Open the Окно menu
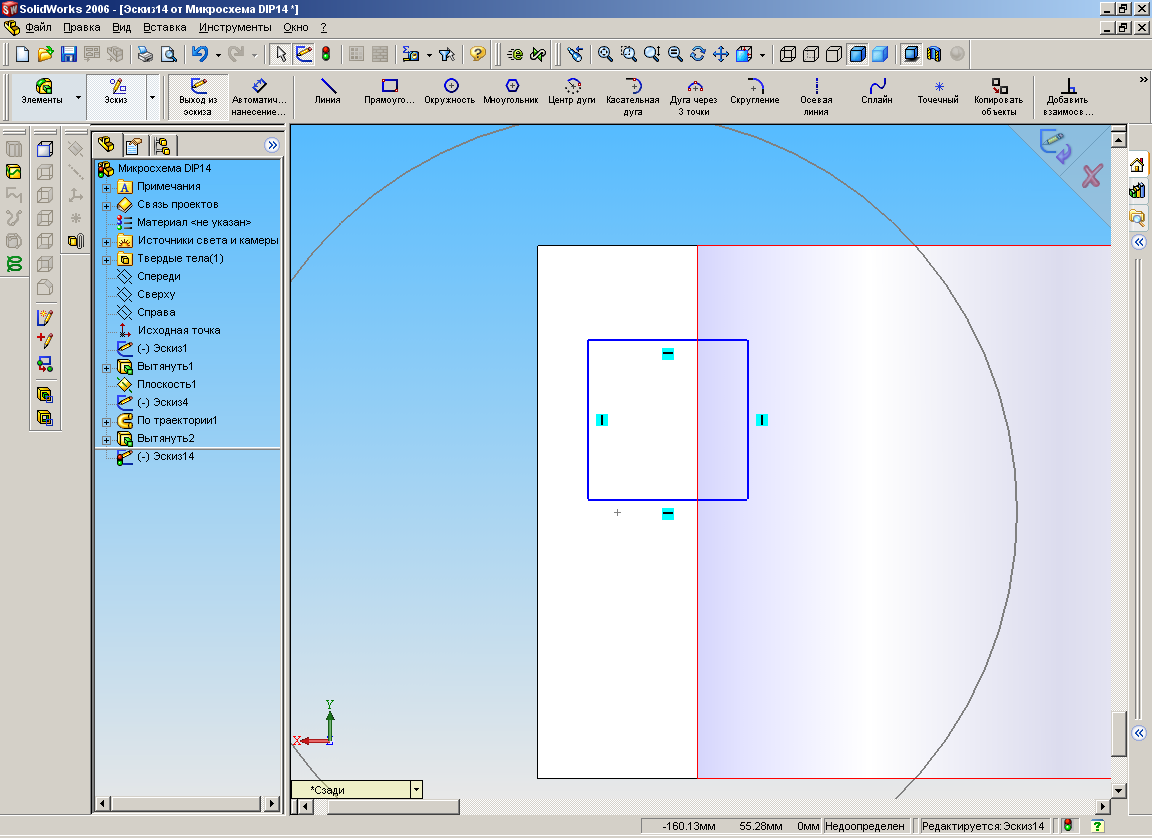Screen dimensions: 1152x838 click(296, 27)
